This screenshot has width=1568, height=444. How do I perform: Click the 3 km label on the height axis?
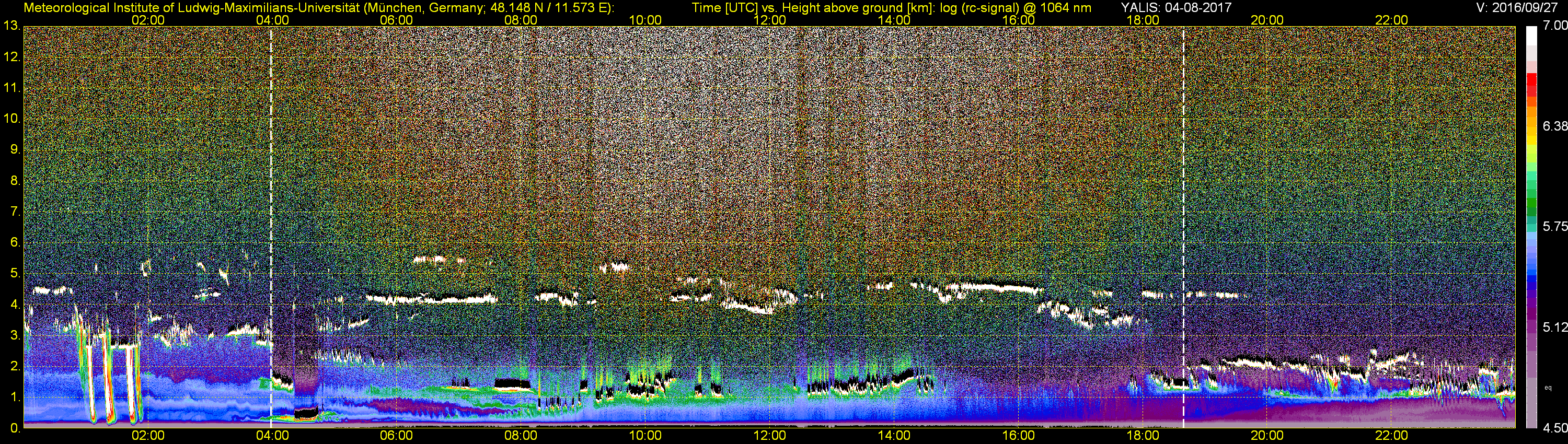15,335
